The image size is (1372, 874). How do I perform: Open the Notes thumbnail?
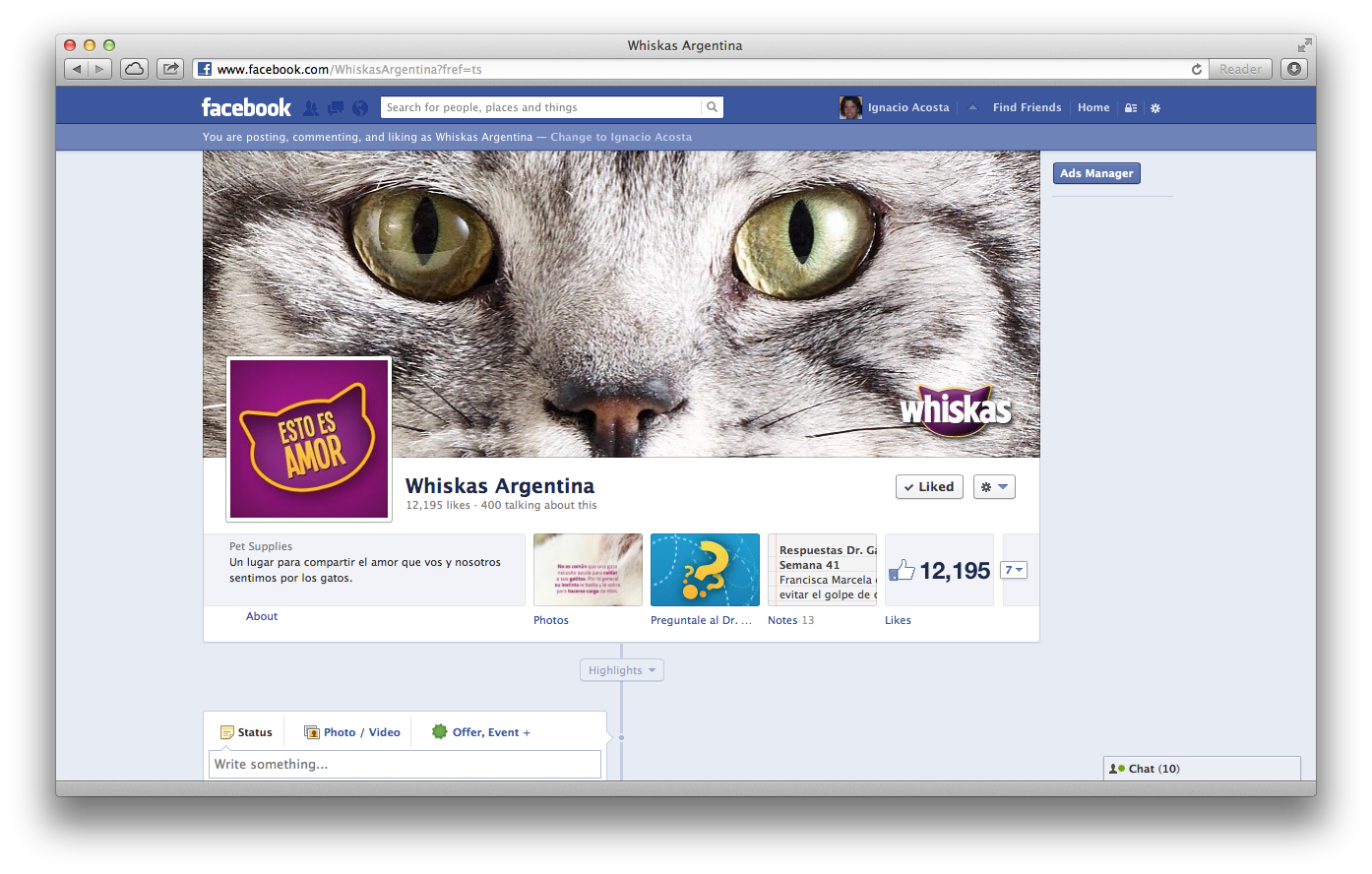click(822, 570)
